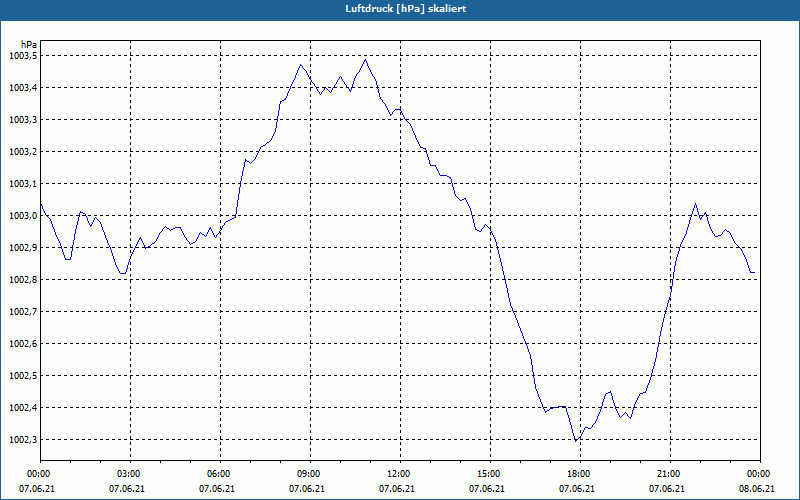Click the 1002,8 axis value
The width and height of the screenshot is (800, 500).
tap(23, 280)
